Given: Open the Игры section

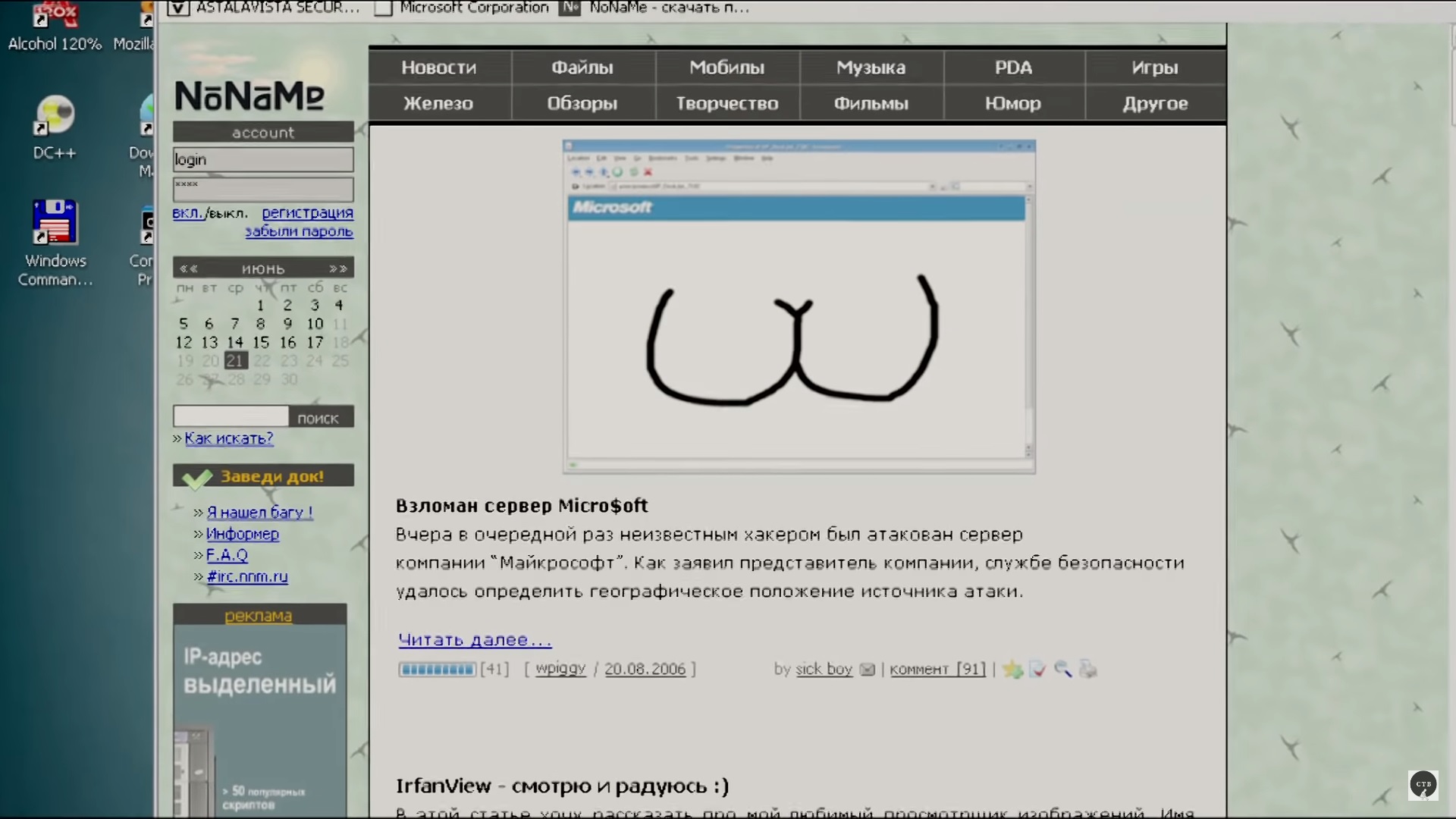Looking at the screenshot, I should coord(1155,67).
